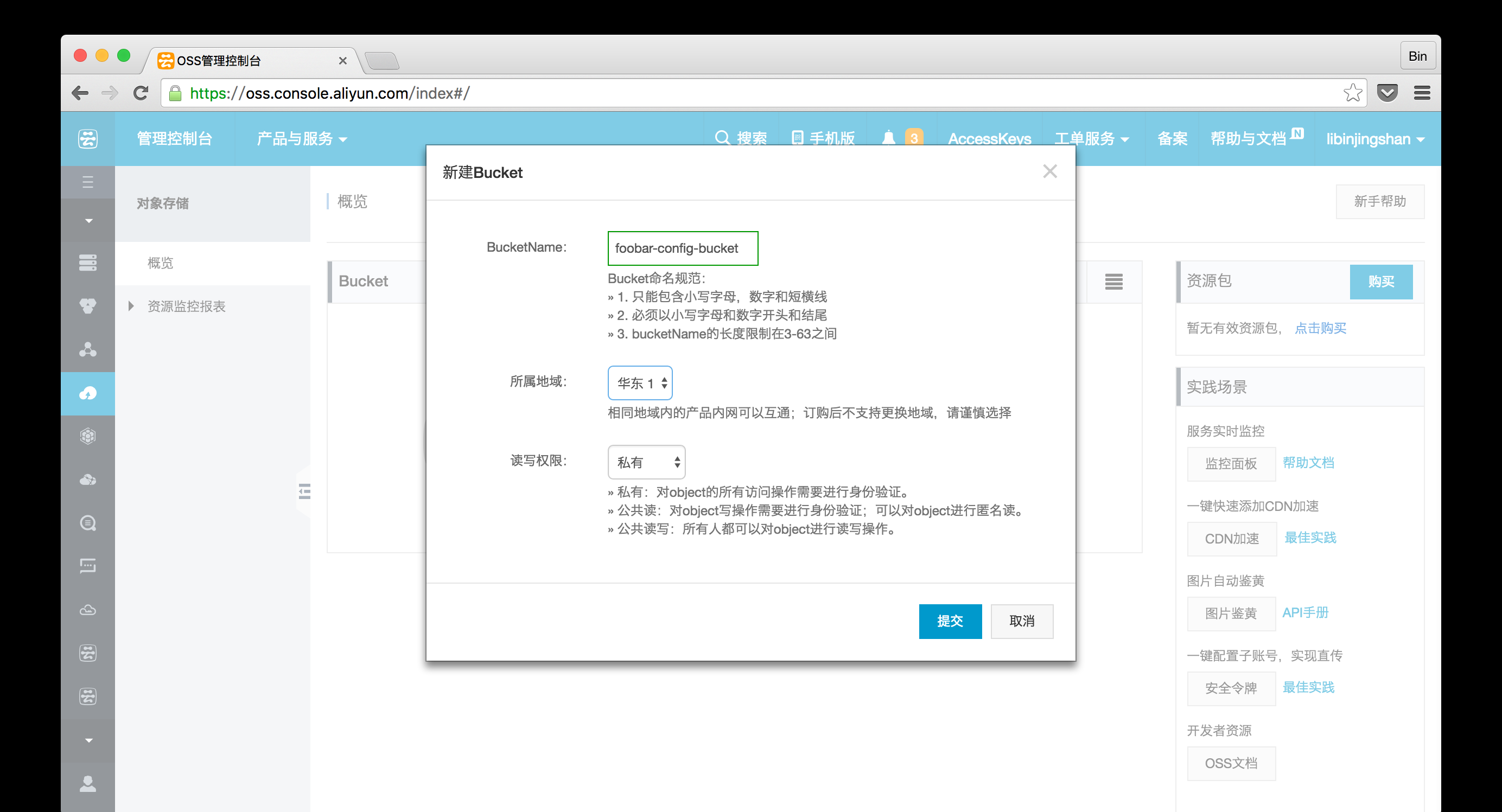
Task: Click the three-node cluster icon in sidebar
Action: tap(88, 350)
